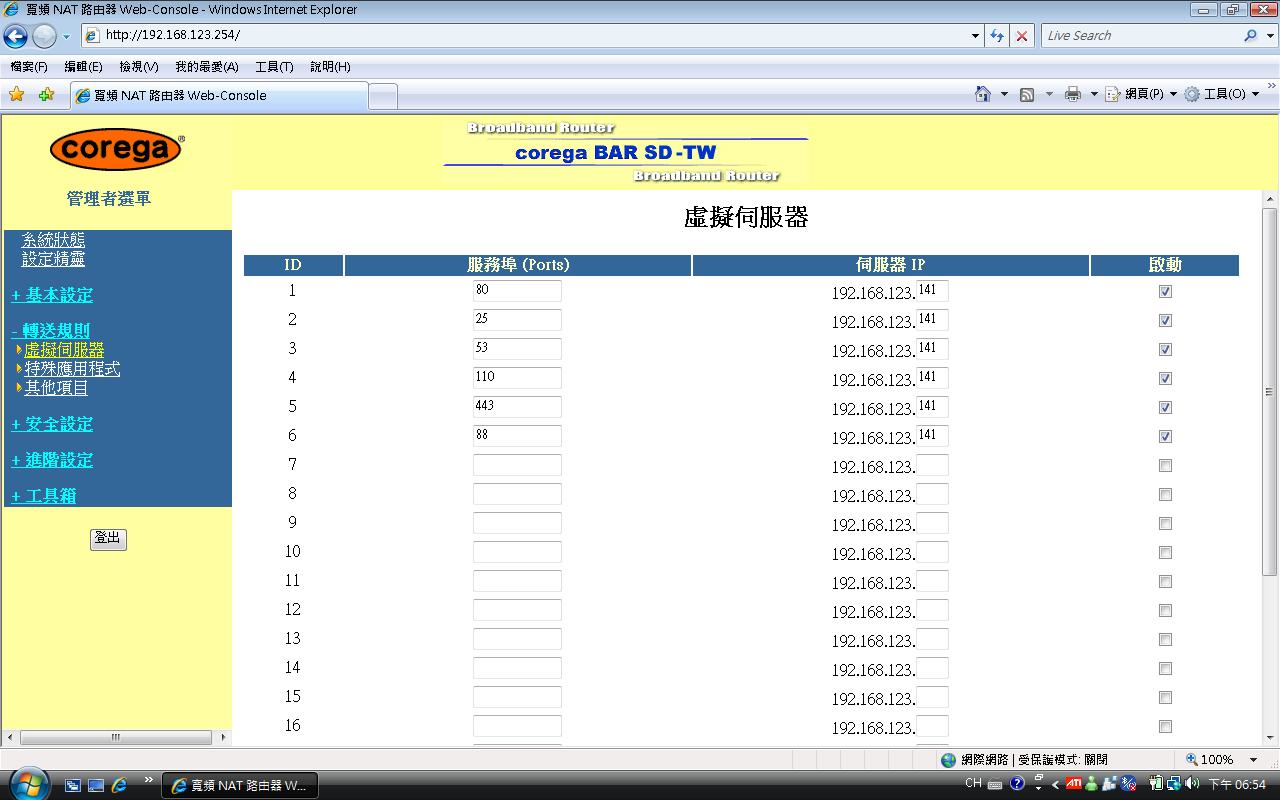Click the 登出 logout button
1280x800 pixels.
pos(108,539)
